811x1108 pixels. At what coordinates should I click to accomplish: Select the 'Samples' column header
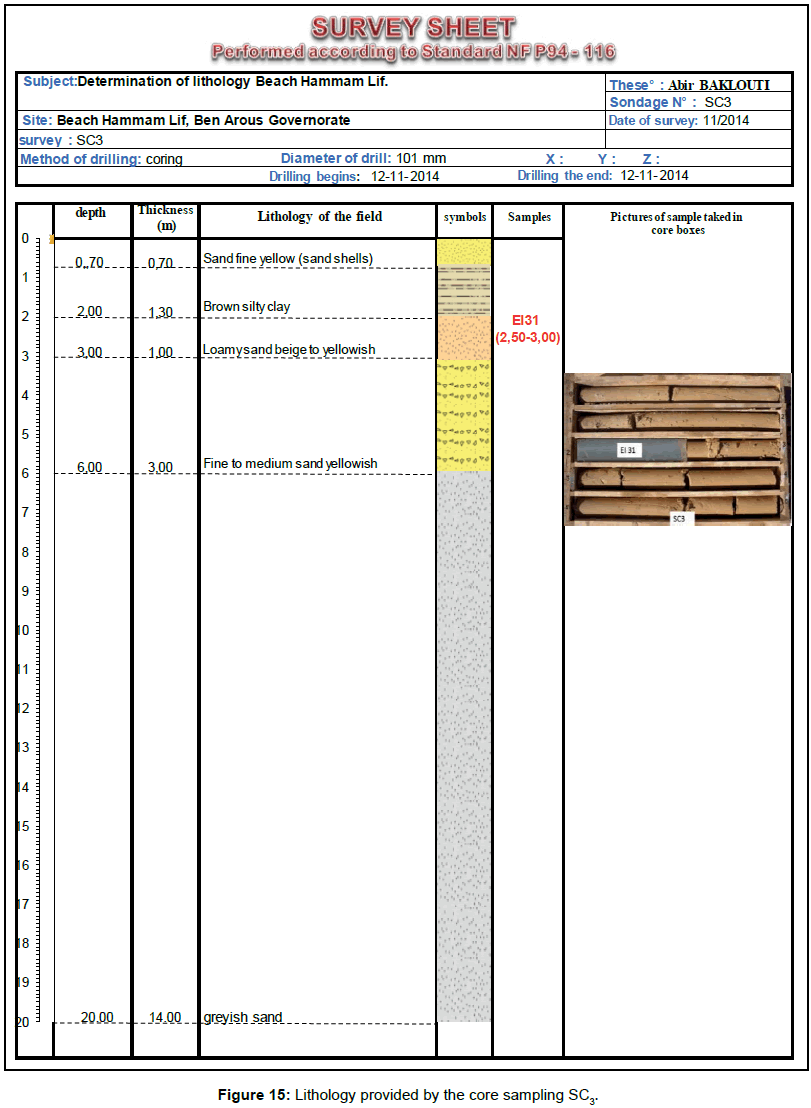528,217
